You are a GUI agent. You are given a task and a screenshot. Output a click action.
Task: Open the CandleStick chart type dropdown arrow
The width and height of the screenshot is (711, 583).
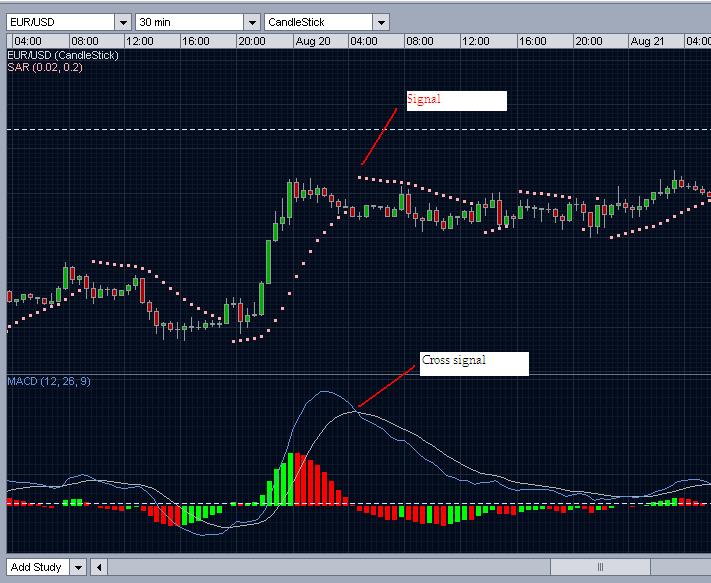(381, 22)
